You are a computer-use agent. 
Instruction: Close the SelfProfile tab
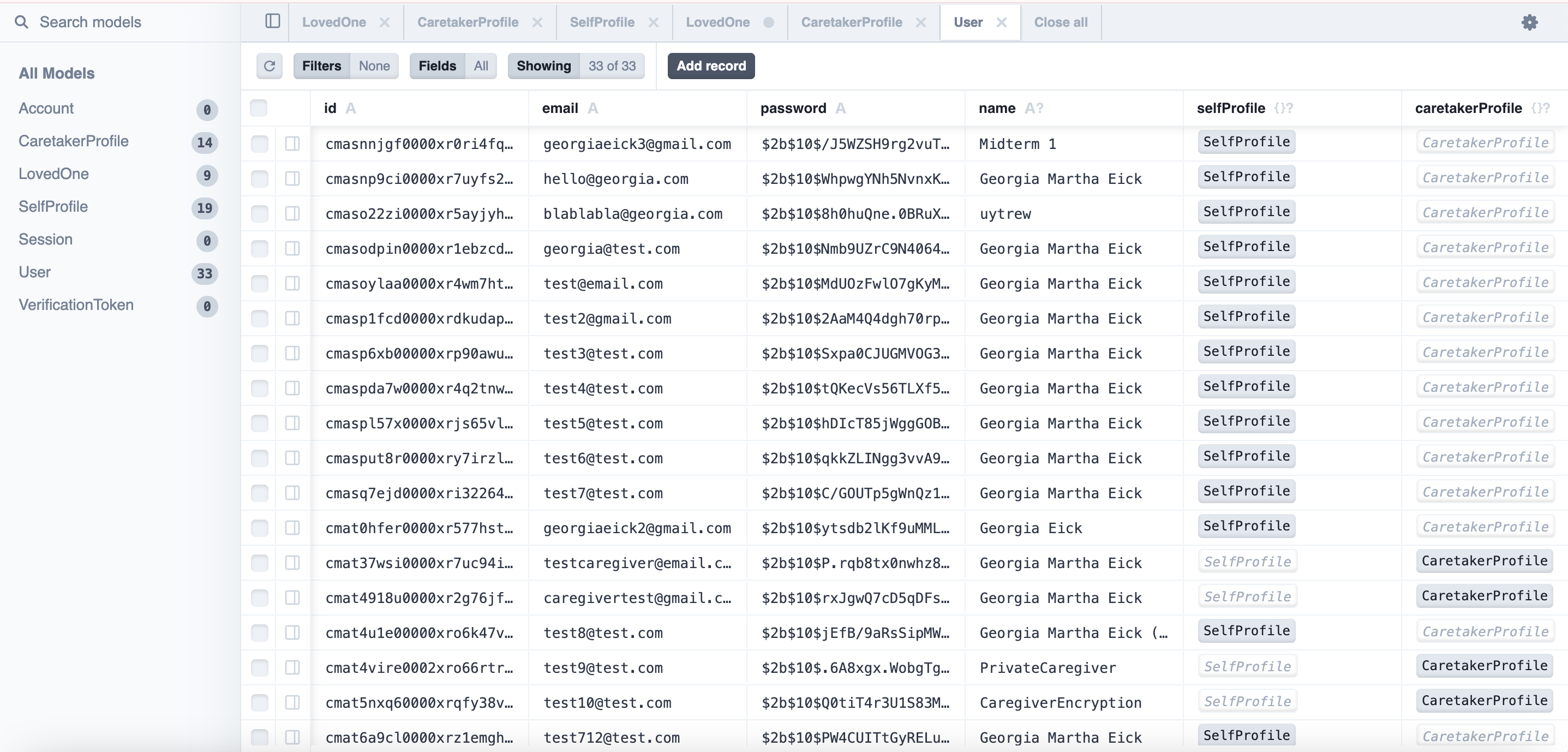(x=653, y=22)
